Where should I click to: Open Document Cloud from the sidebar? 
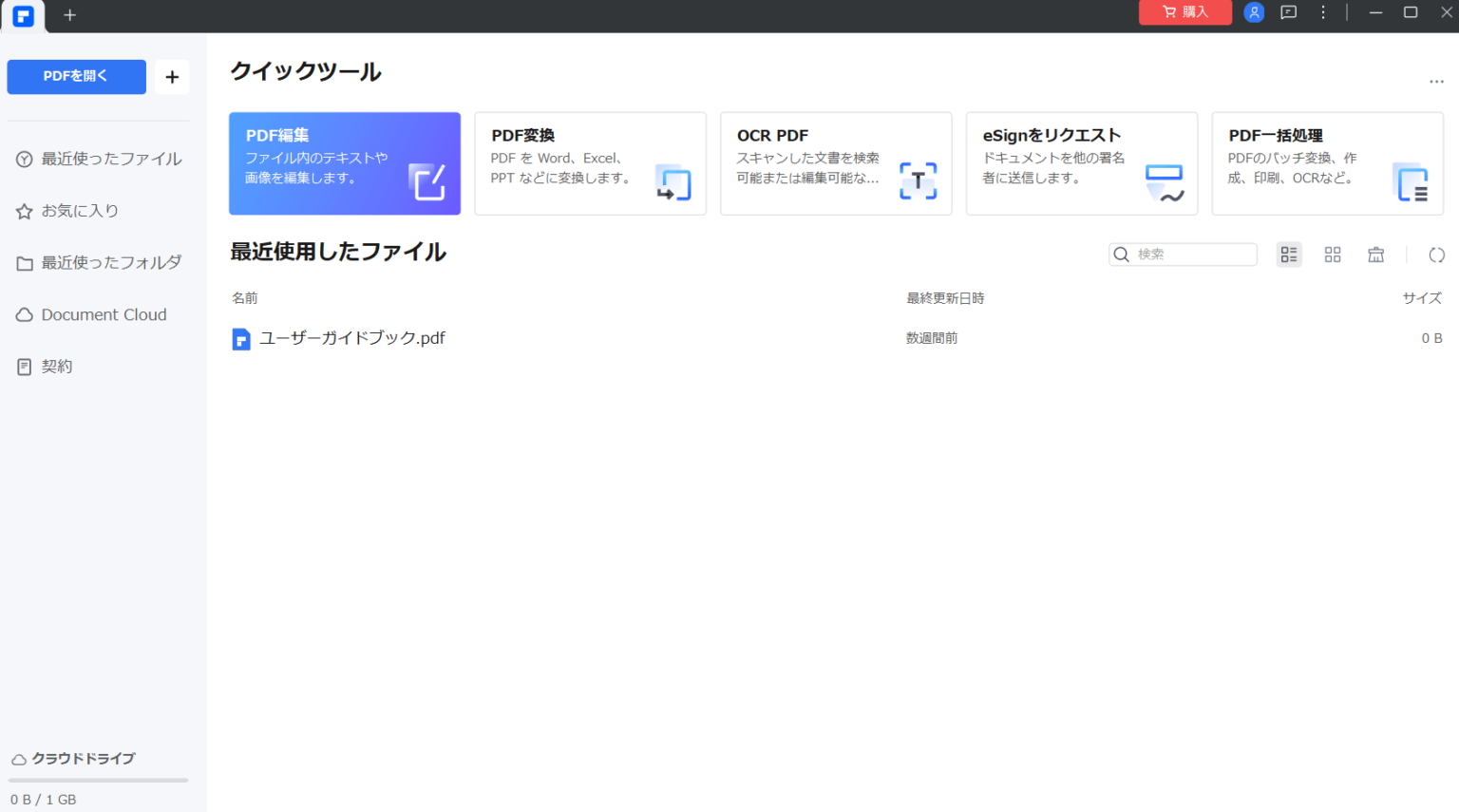pyautogui.click(x=103, y=314)
